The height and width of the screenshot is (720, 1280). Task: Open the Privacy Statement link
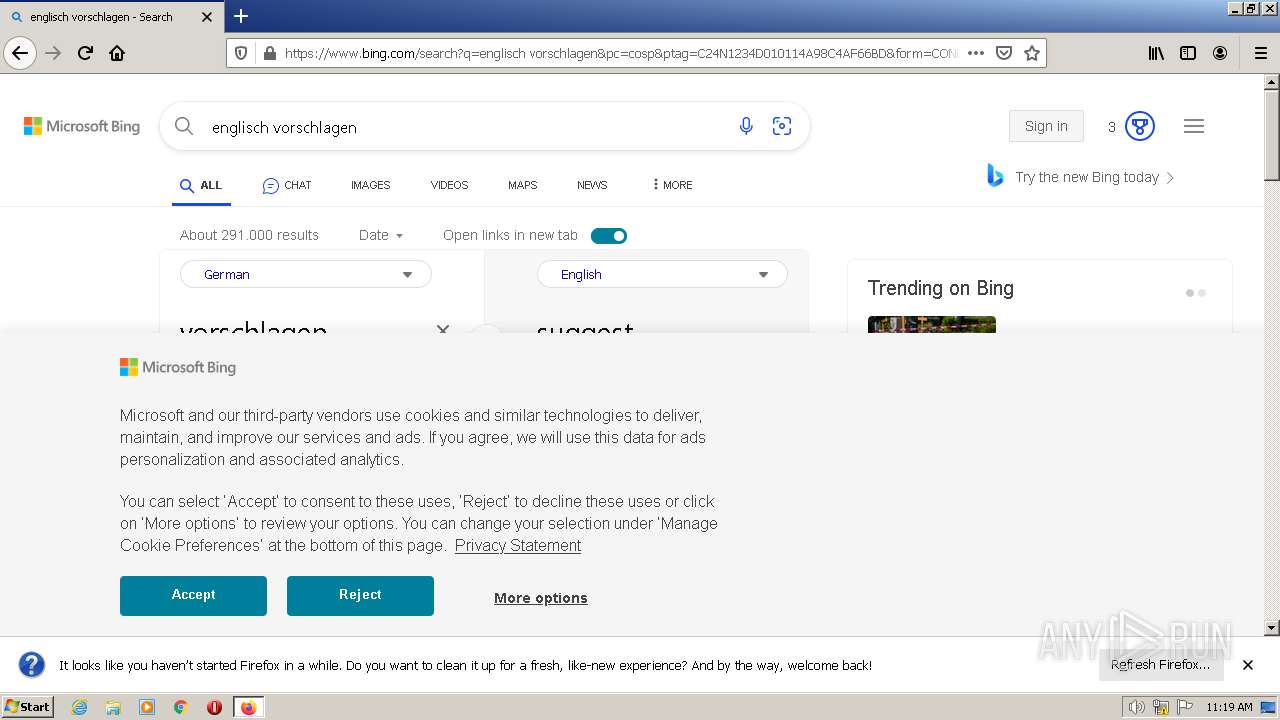518,545
